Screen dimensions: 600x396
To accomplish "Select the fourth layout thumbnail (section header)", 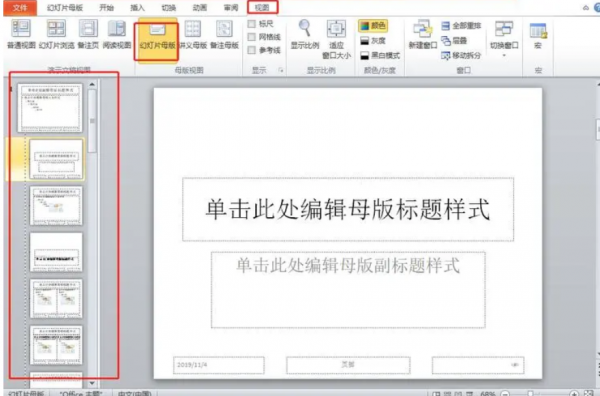I will (56, 252).
